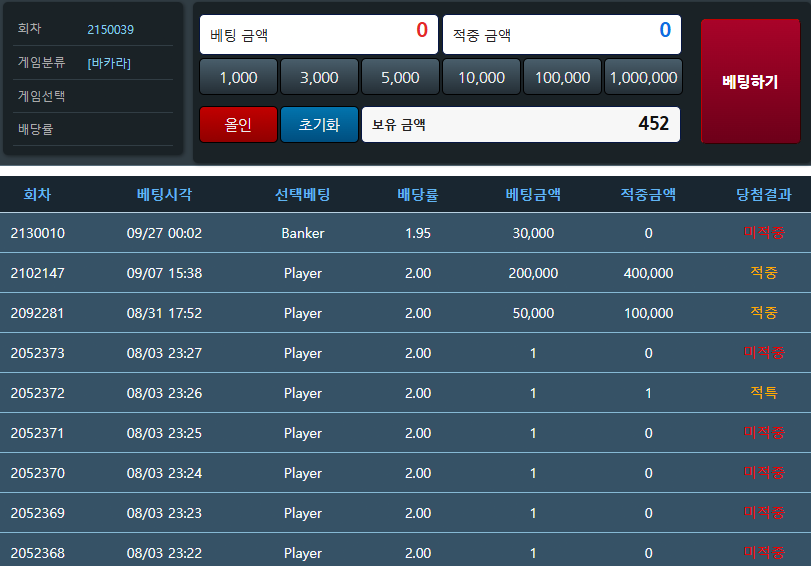Click the 200,000 bet amount cell
The height and width of the screenshot is (566, 811).
pyautogui.click(x=533, y=273)
